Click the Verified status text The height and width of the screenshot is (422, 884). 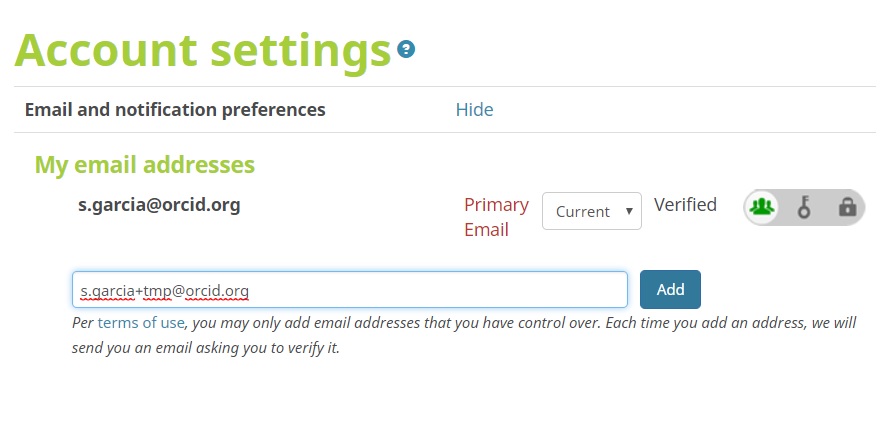685,205
